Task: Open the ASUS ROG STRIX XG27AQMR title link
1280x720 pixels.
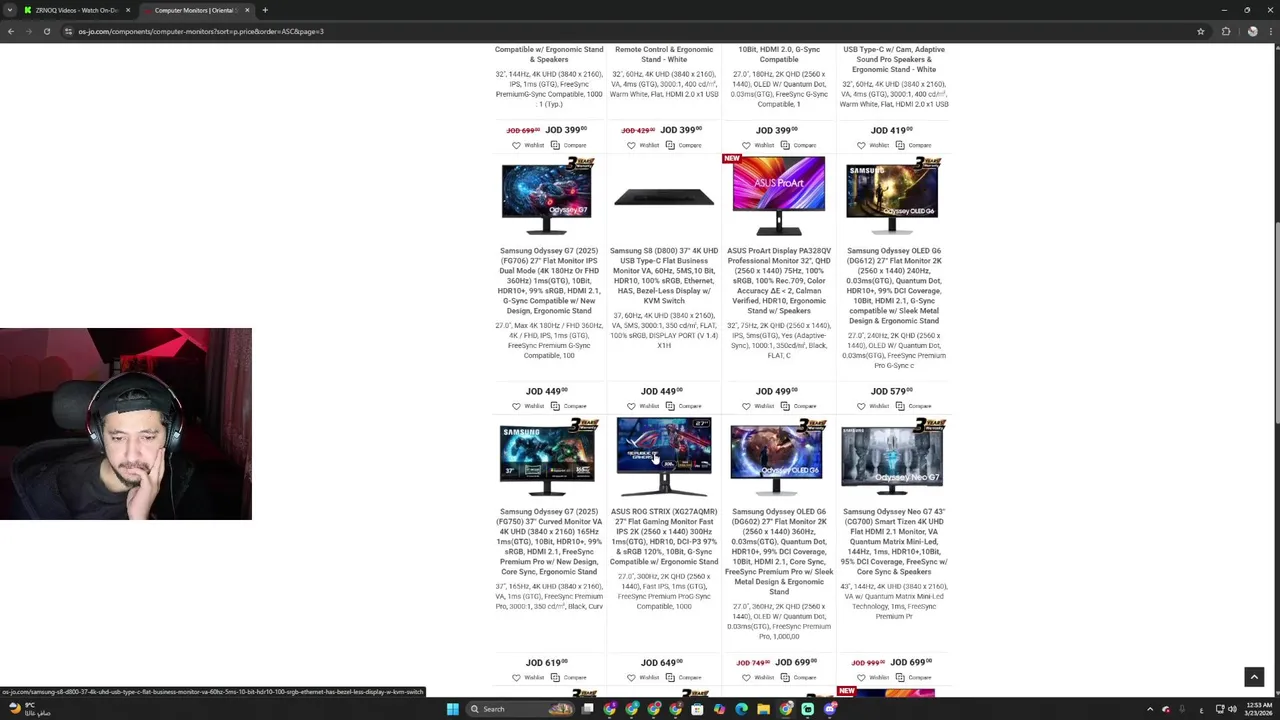Action: 664,537
